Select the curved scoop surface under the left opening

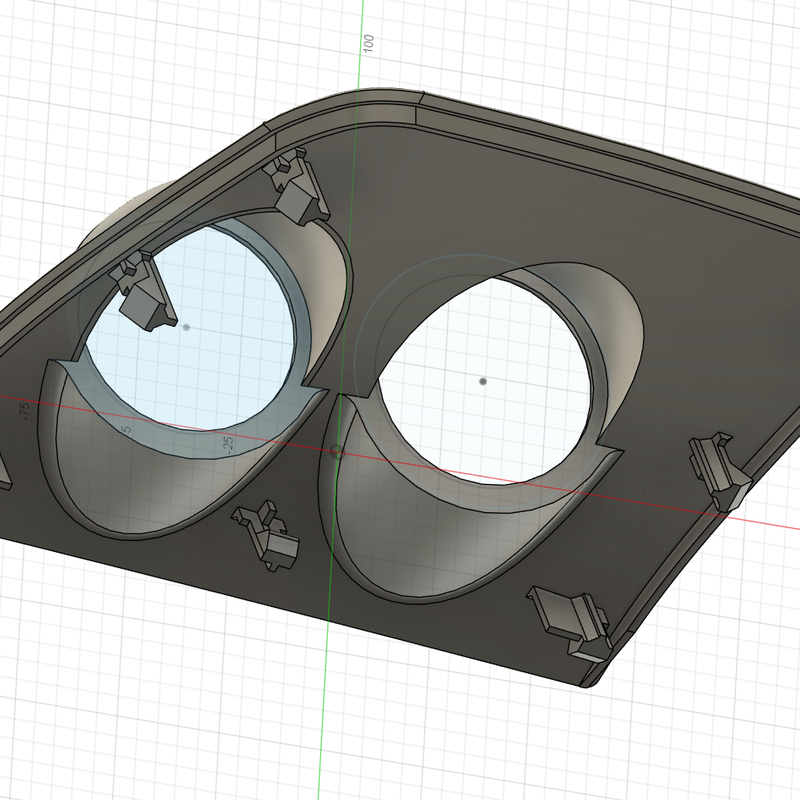[138, 490]
